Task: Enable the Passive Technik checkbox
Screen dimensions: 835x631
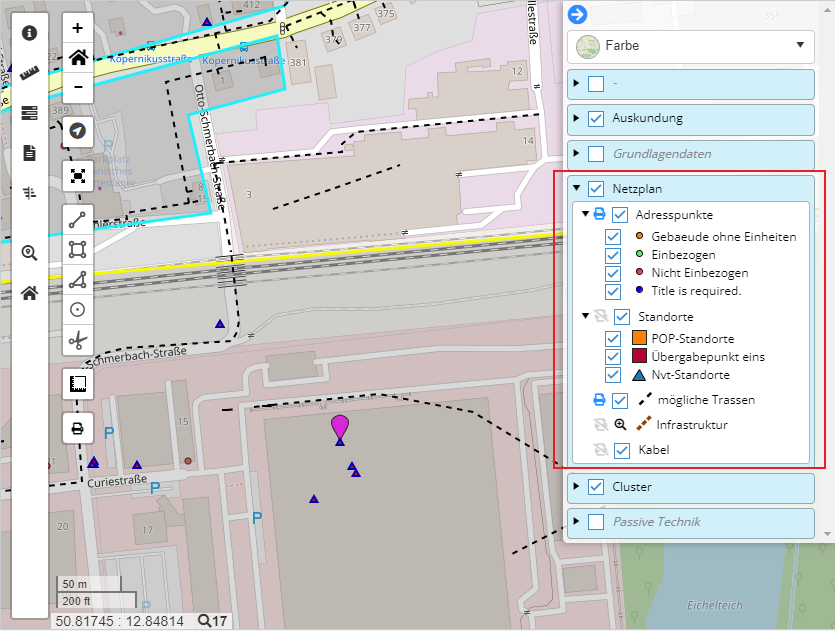Action: [x=596, y=522]
